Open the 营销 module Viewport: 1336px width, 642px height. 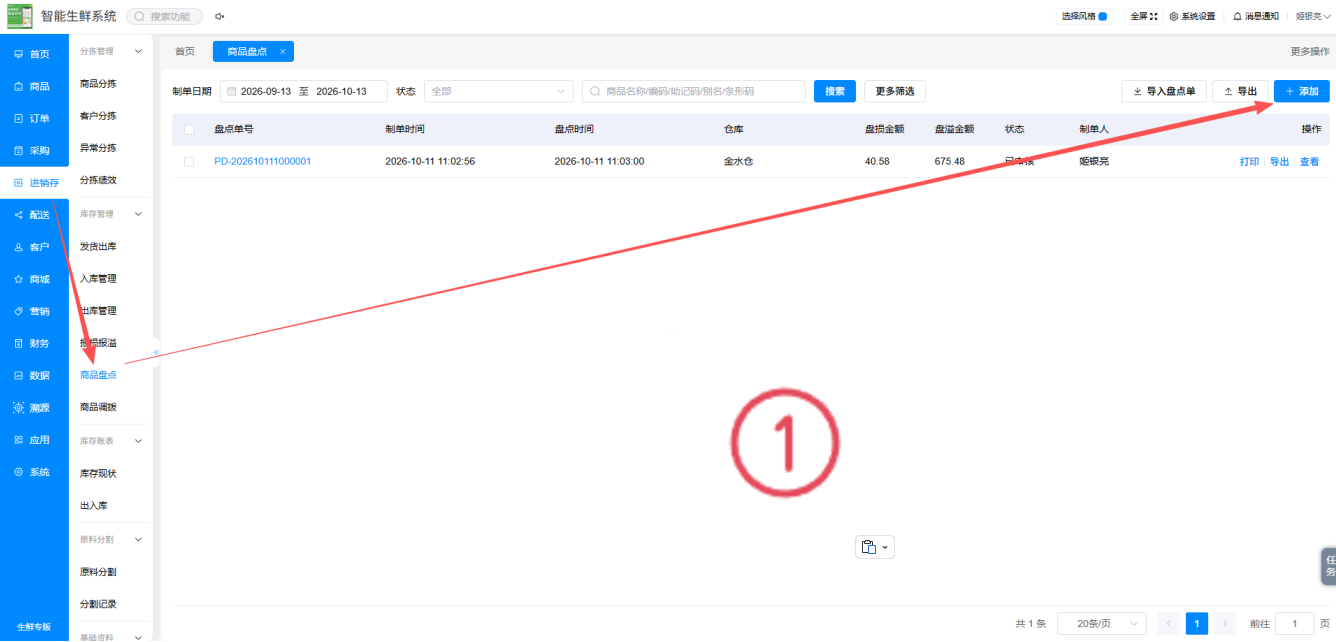[34, 311]
